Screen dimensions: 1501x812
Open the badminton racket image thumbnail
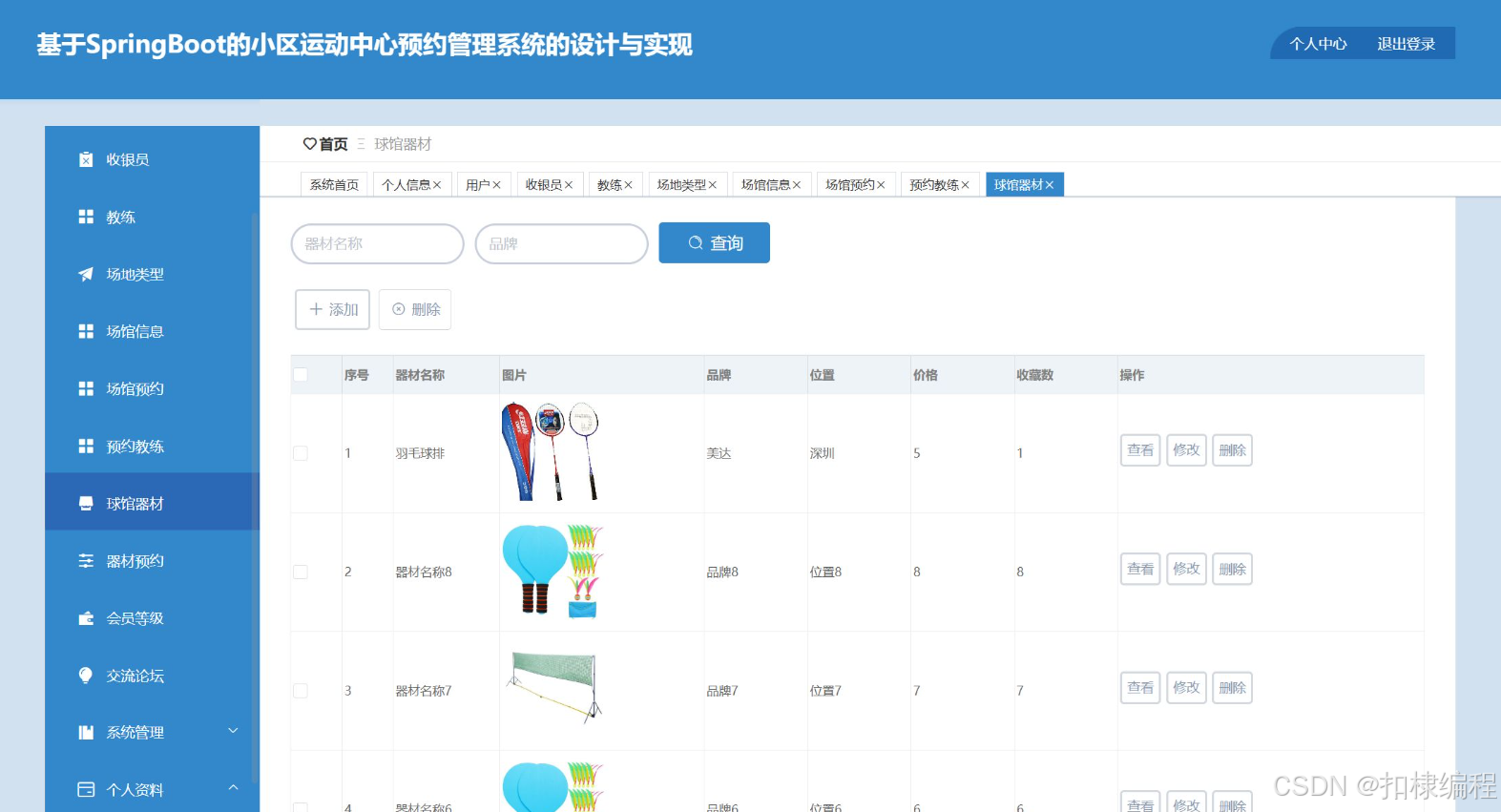[552, 451]
